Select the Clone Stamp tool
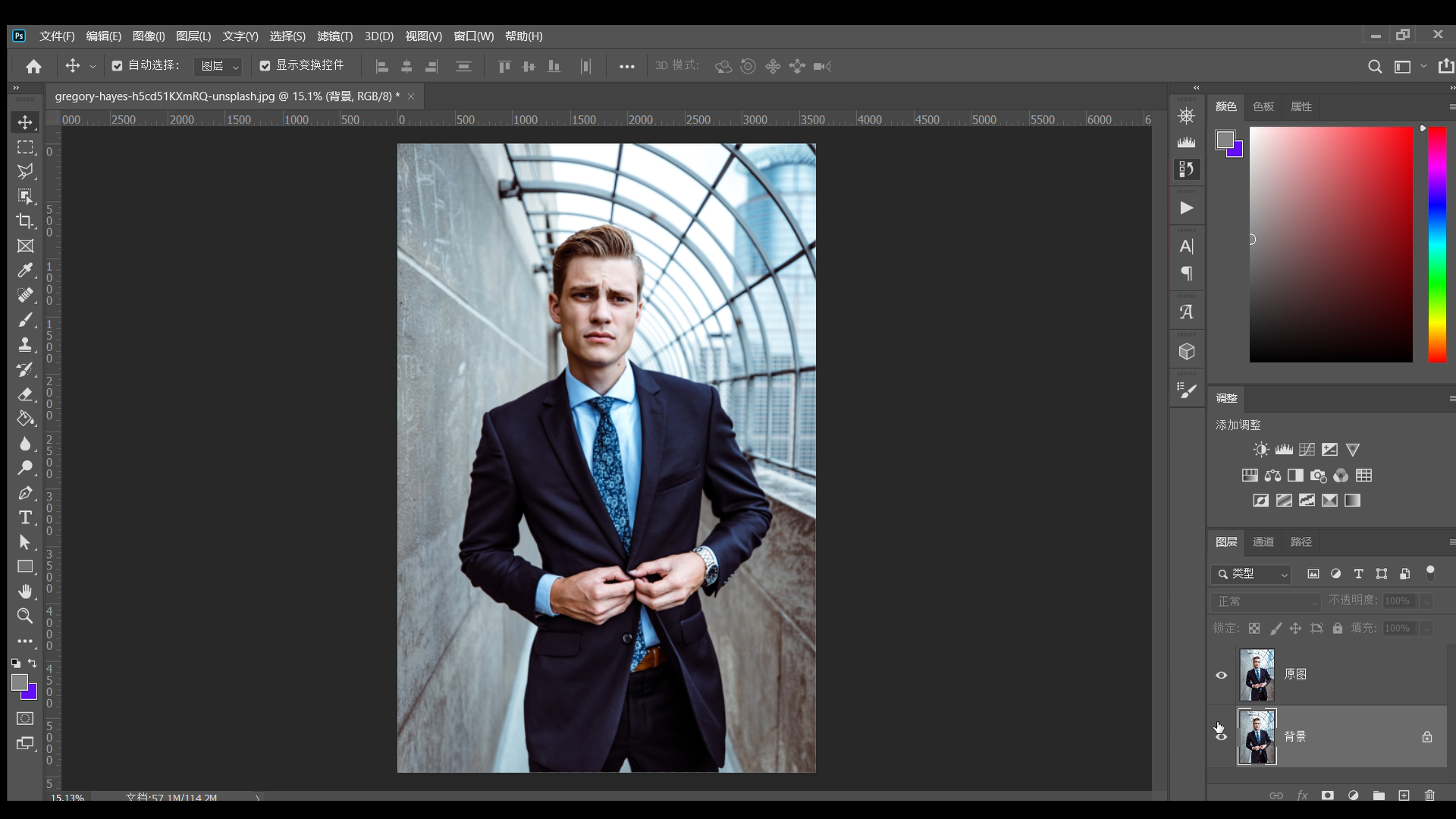Screen dimensions: 1456x819 [25, 344]
